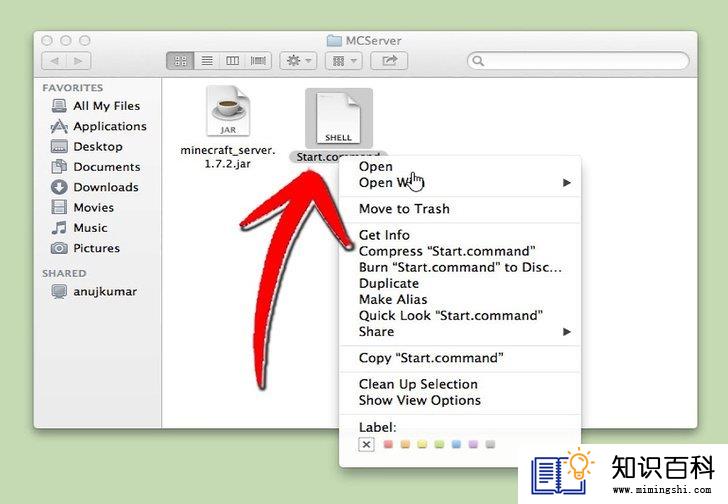Choose Copy "Start.command"
Image resolution: width=728 pixels, height=504 pixels.
[x=431, y=358]
